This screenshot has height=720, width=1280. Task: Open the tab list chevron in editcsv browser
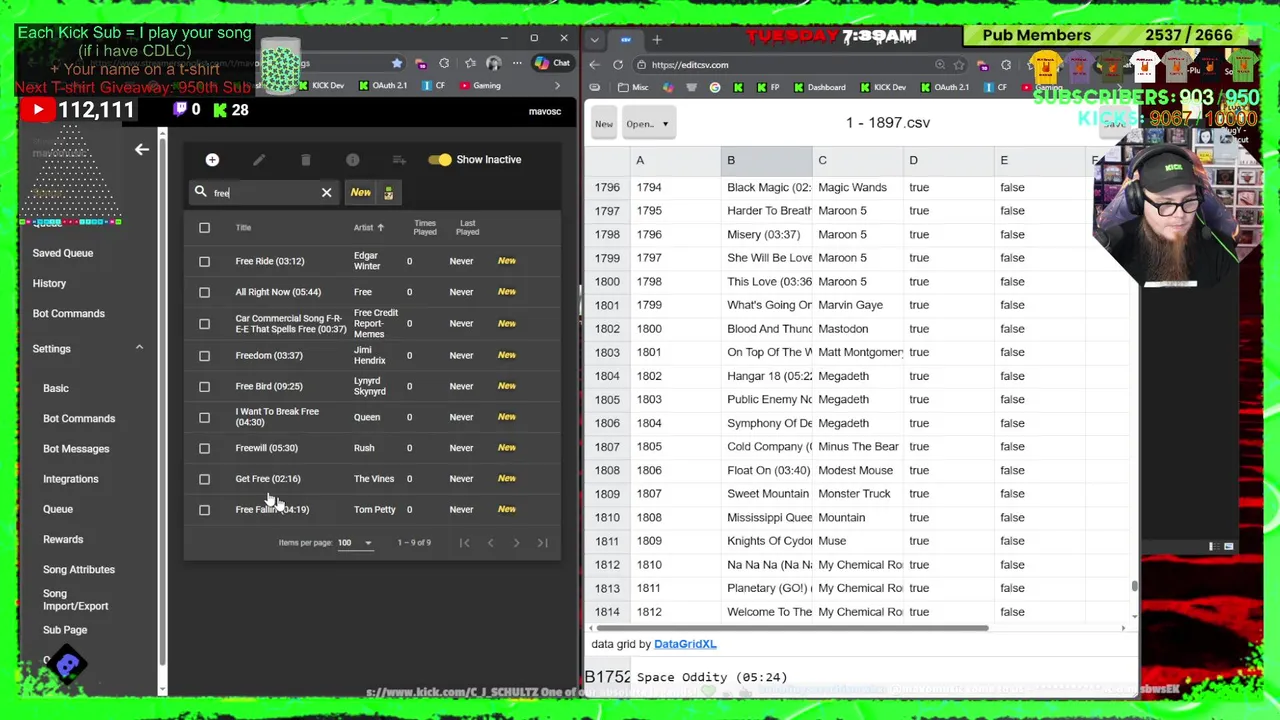point(595,40)
